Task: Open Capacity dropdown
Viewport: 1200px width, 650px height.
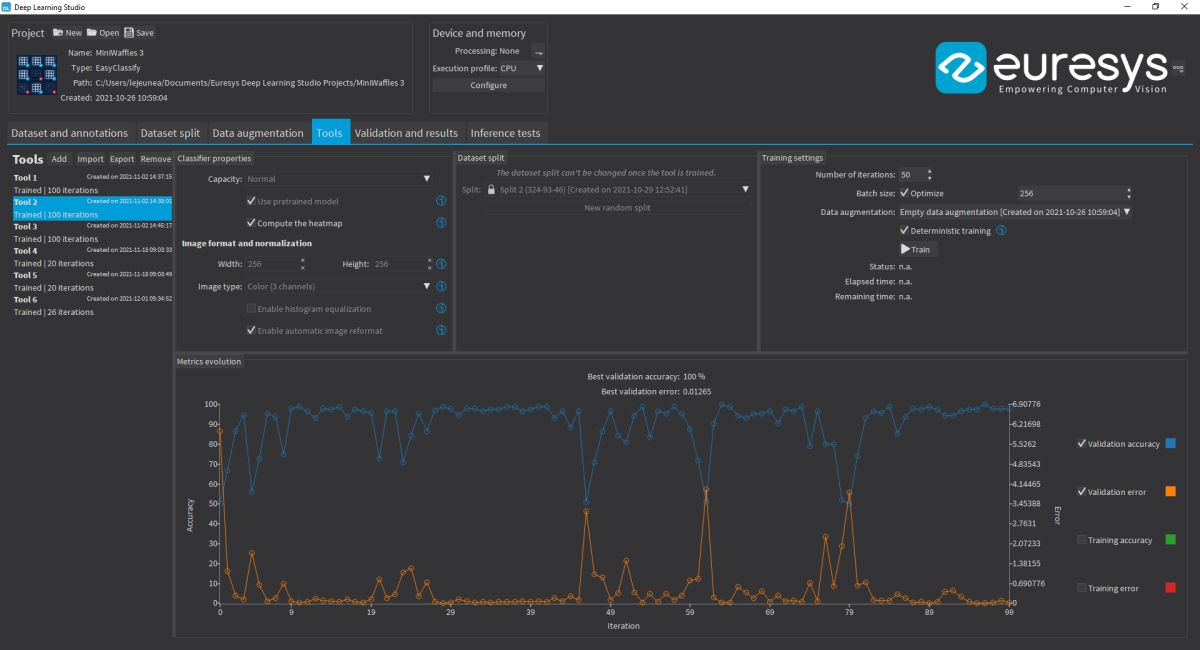Action: coord(338,179)
